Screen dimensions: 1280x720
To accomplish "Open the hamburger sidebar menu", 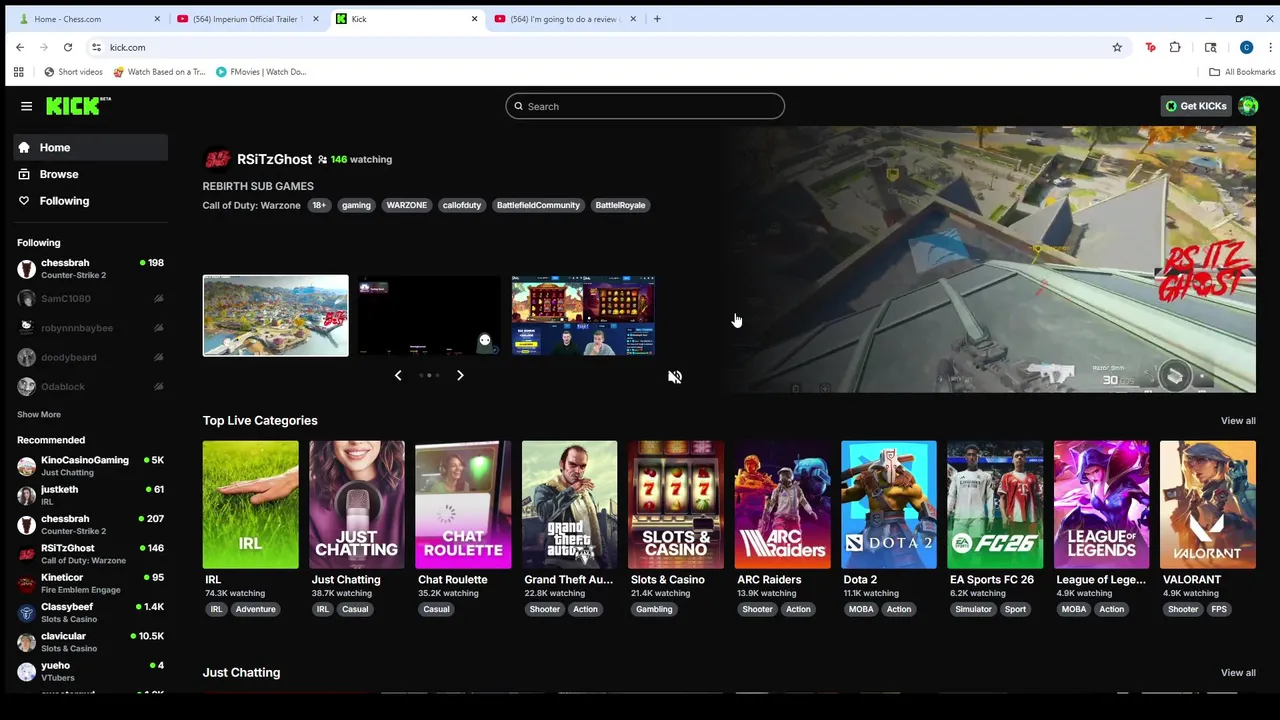I will click(x=26, y=106).
